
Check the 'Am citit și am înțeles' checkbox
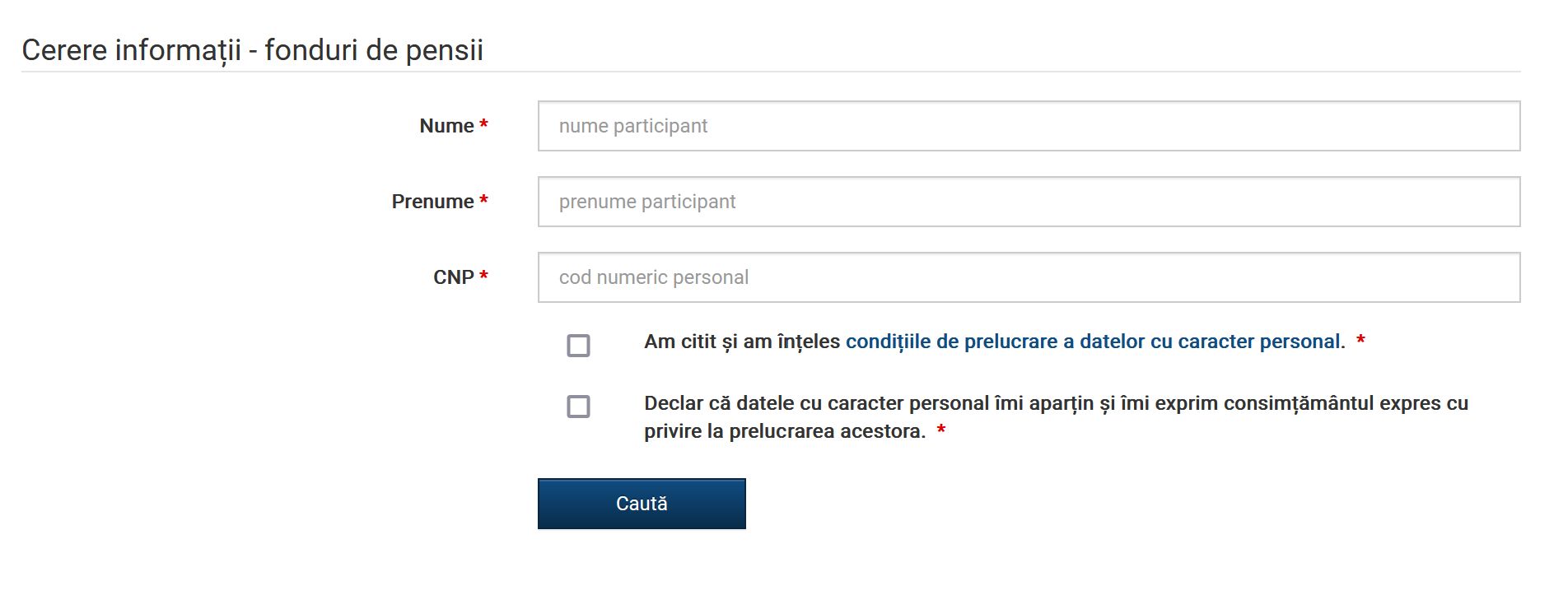coord(578,345)
